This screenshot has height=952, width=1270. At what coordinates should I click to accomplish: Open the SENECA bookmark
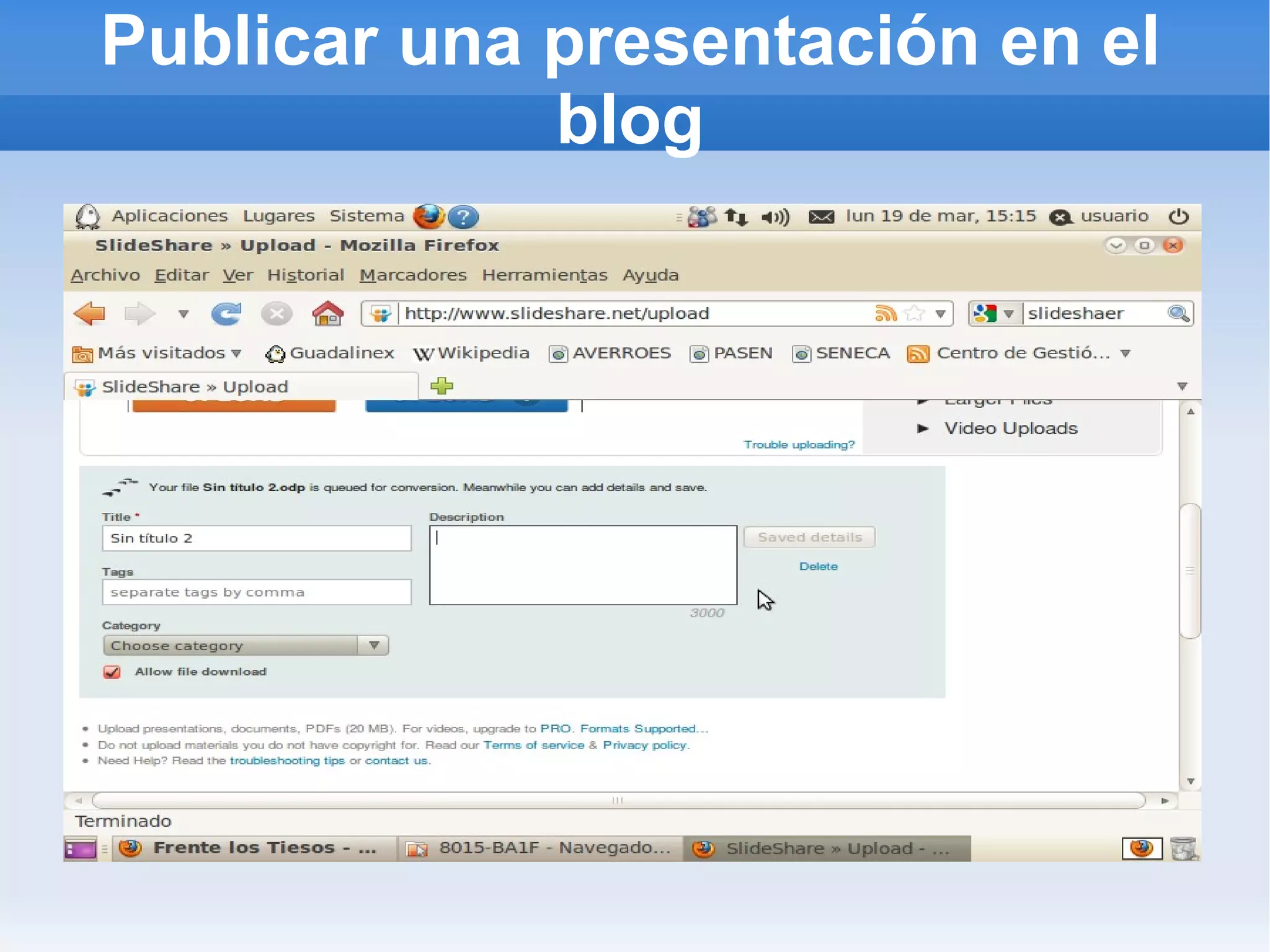[x=841, y=354]
